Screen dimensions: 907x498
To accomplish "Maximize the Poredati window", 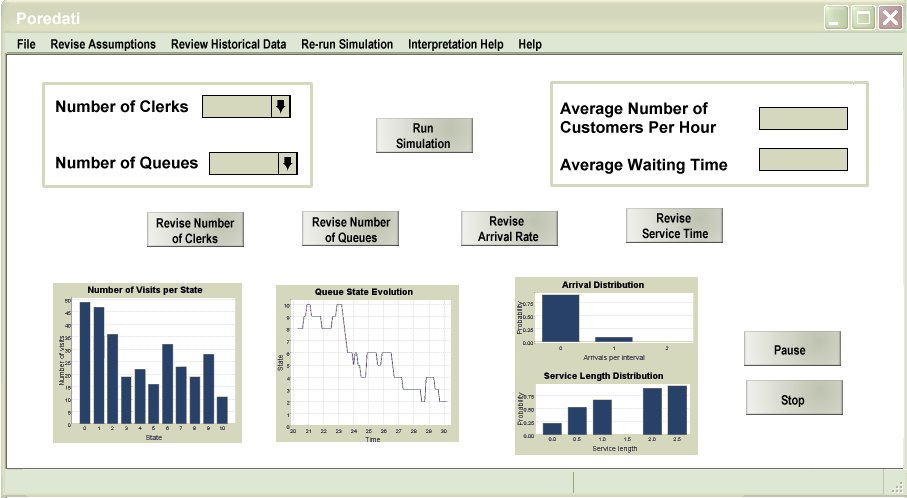I will 863,18.
